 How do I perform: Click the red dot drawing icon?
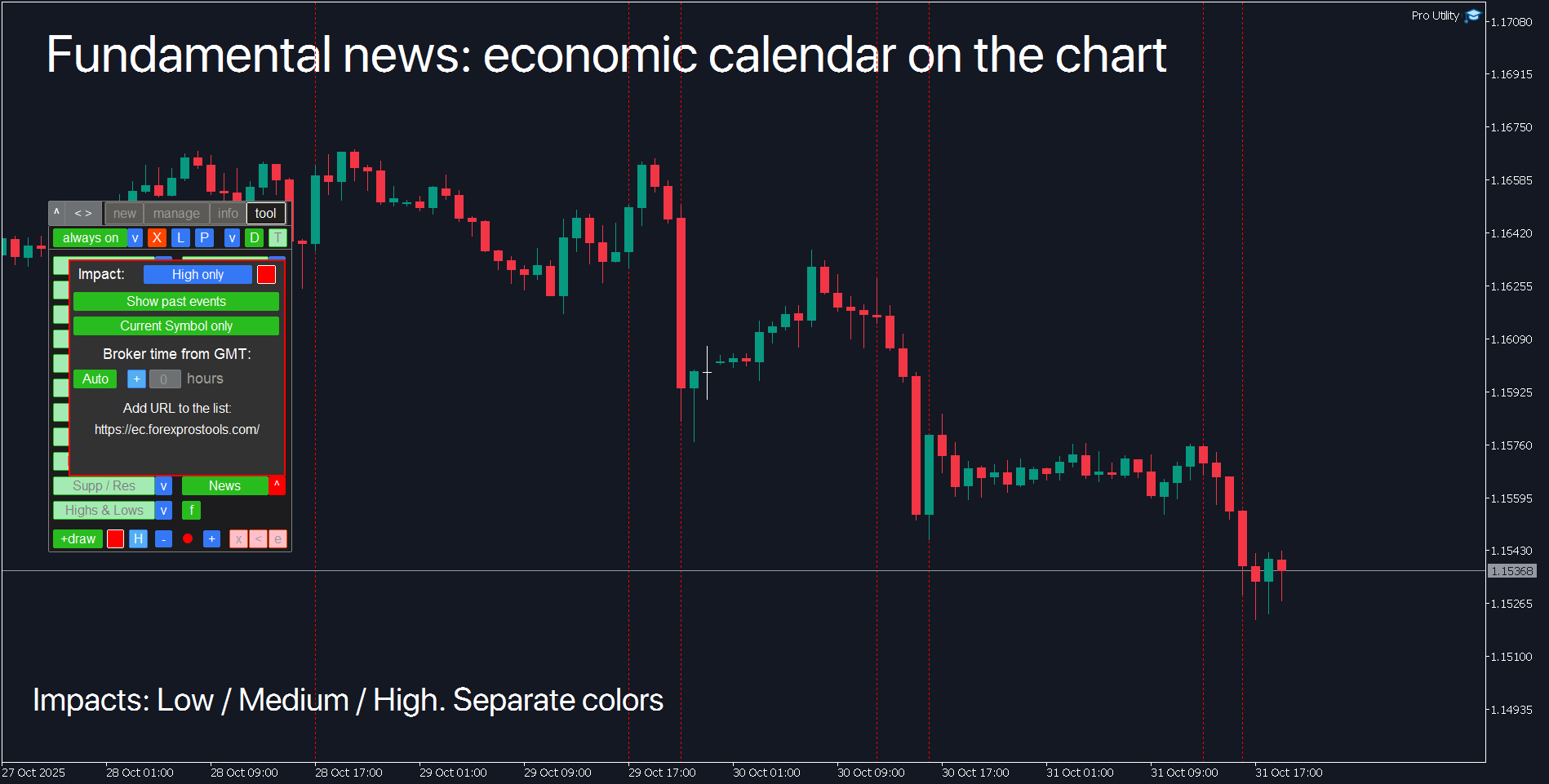(187, 538)
